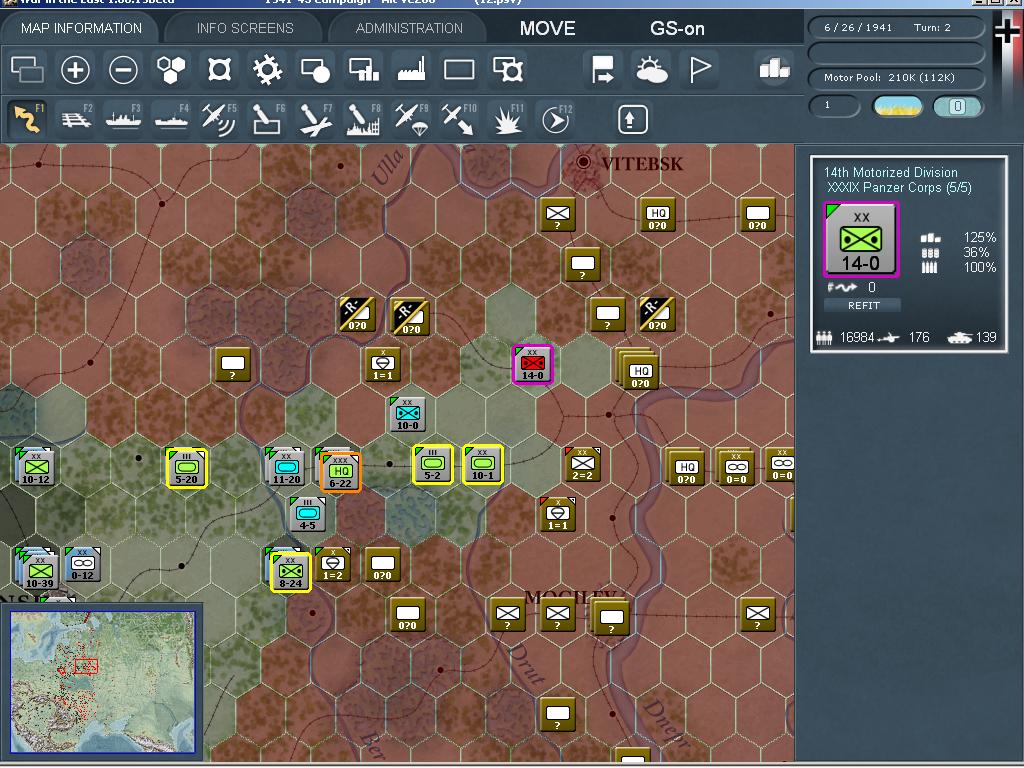The image size is (1024, 768).
Task: Click the date 6/26/1941 Turn: 2 box
Action: pos(896,27)
